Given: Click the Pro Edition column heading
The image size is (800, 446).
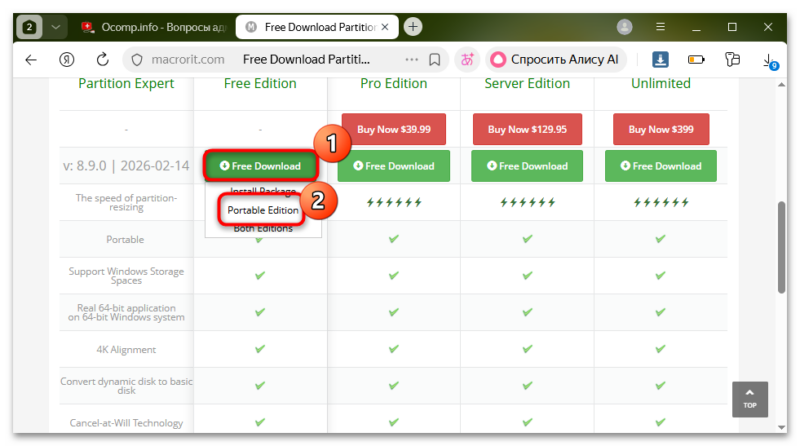Looking at the screenshot, I should pos(393,83).
